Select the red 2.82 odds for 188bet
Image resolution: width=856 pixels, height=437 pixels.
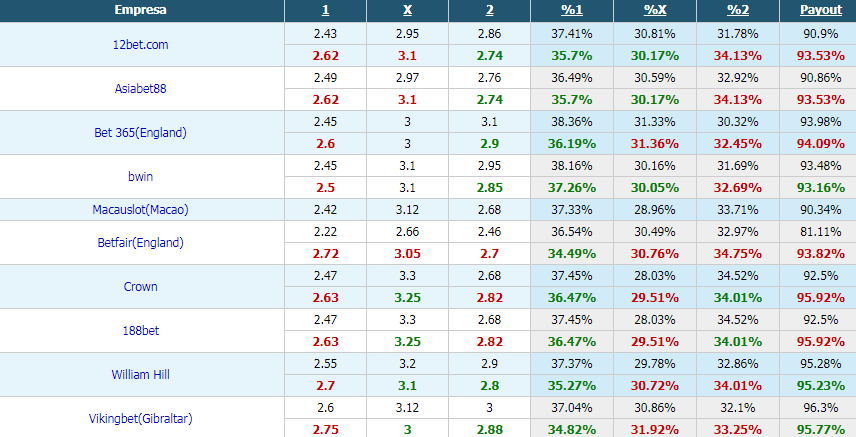pyautogui.click(x=489, y=342)
